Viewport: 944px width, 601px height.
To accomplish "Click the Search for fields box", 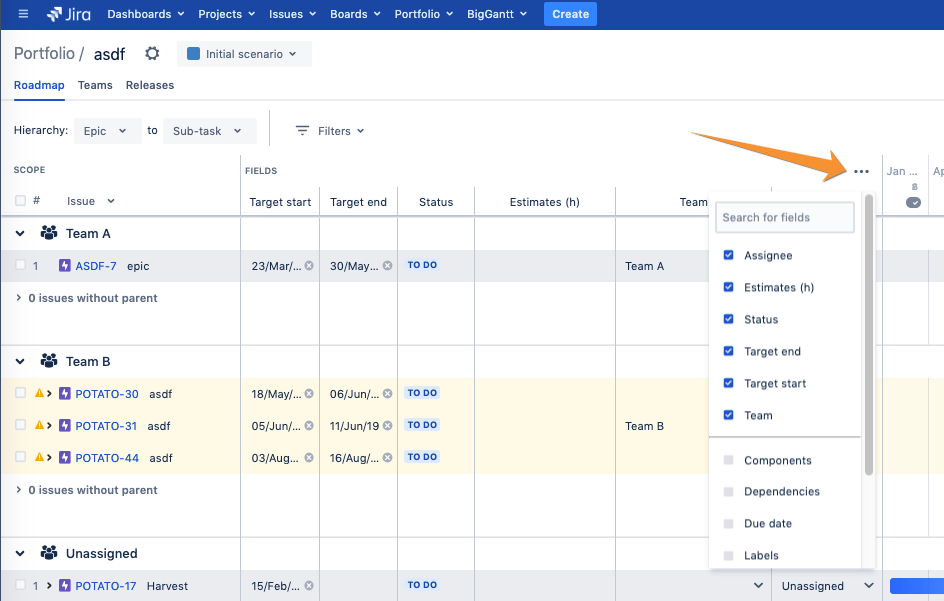I will (x=786, y=217).
